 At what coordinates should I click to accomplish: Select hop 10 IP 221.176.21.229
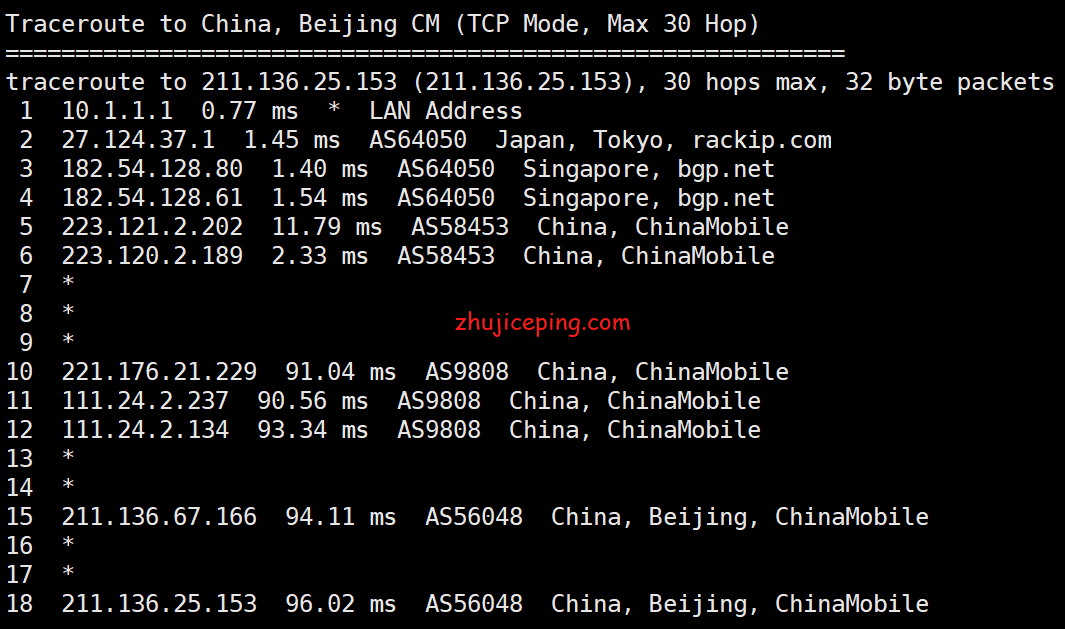(160, 372)
